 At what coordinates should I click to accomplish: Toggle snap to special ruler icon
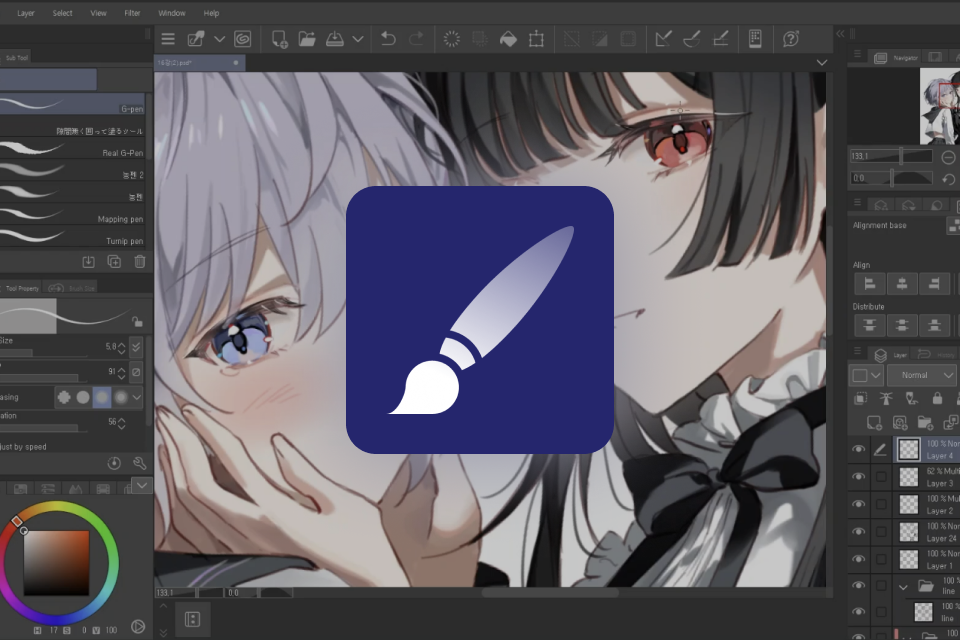[692, 39]
